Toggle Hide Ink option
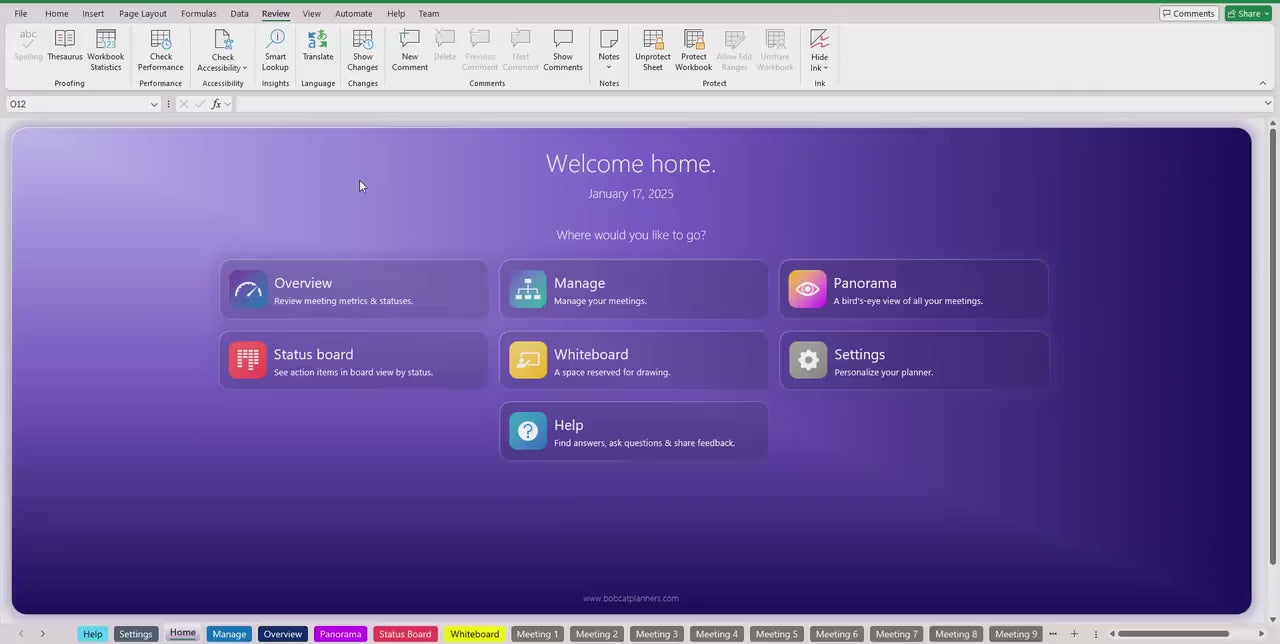Image resolution: width=1280 pixels, height=644 pixels. pyautogui.click(x=819, y=49)
